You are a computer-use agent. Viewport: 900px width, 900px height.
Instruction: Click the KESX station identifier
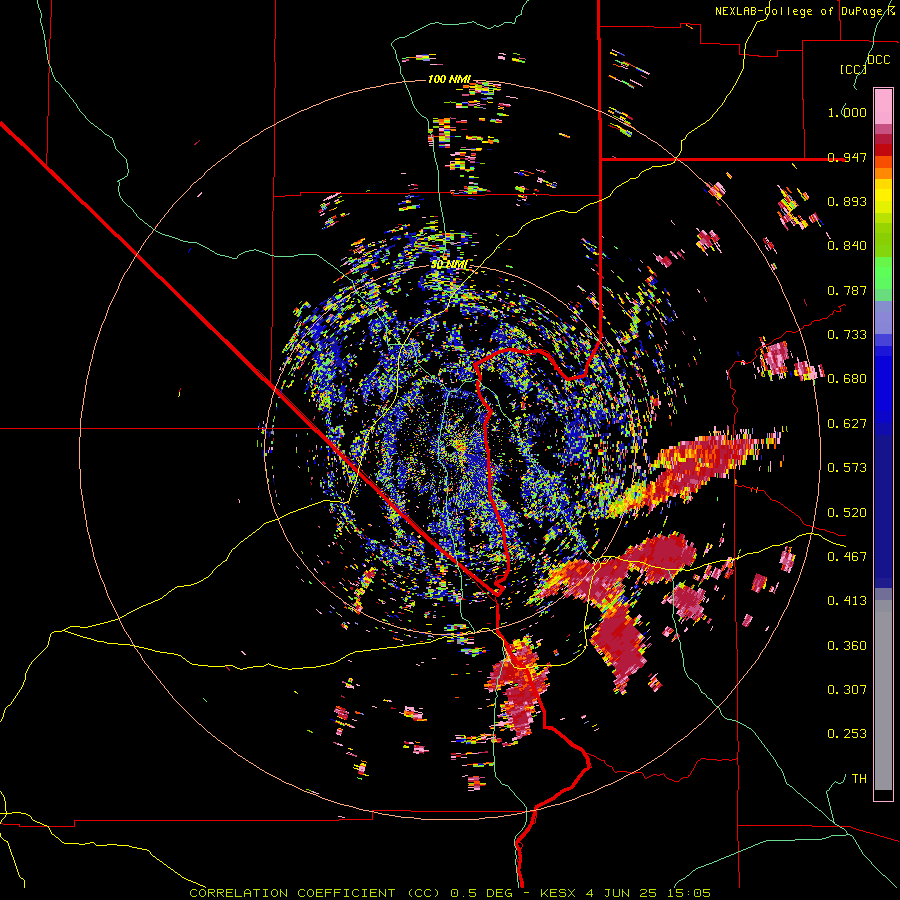click(557, 893)
